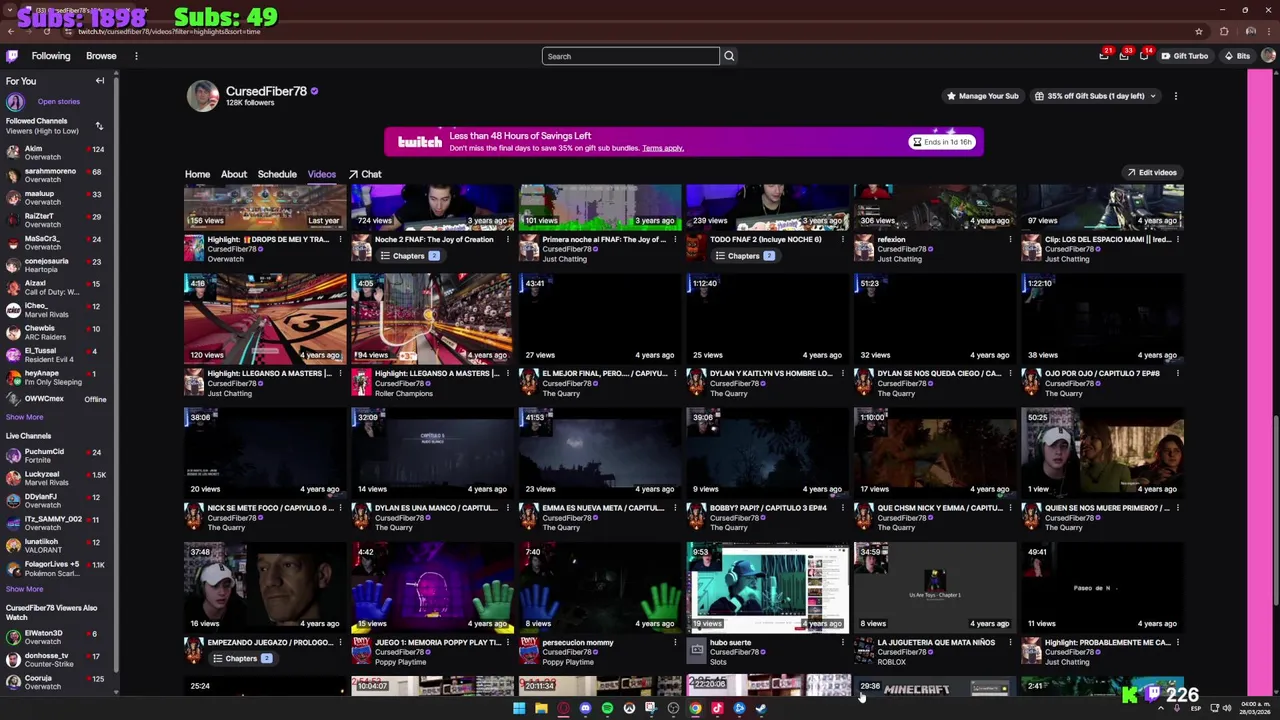The height and width of the screenshot is (720, 1280).
Task: Show more live channels
Action: (24, 589)
